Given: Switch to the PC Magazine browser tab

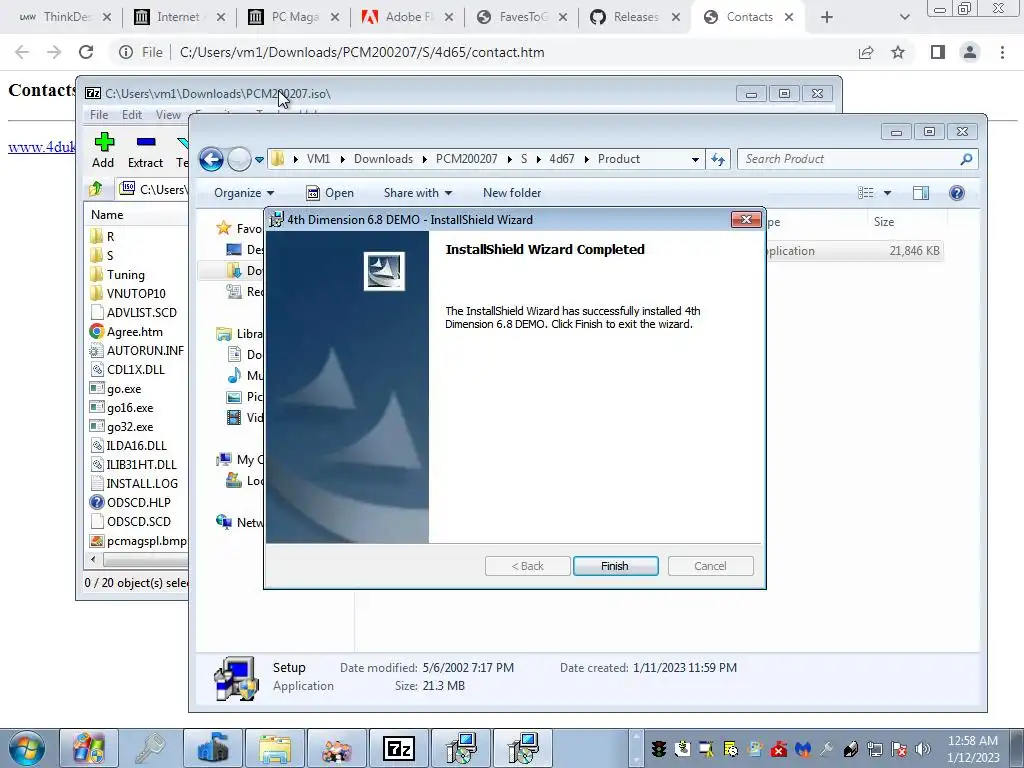Looking at the screenshot, I should pos(295,17).
